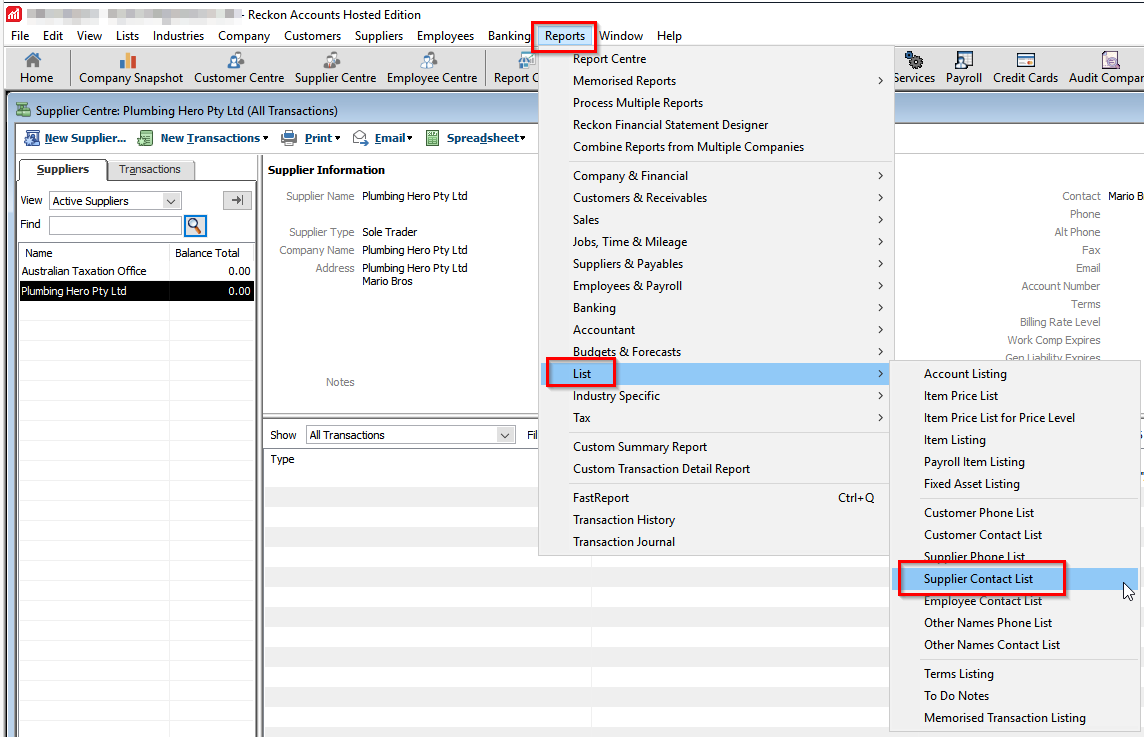
Task: Open the Banking menu
Action: 509,36
